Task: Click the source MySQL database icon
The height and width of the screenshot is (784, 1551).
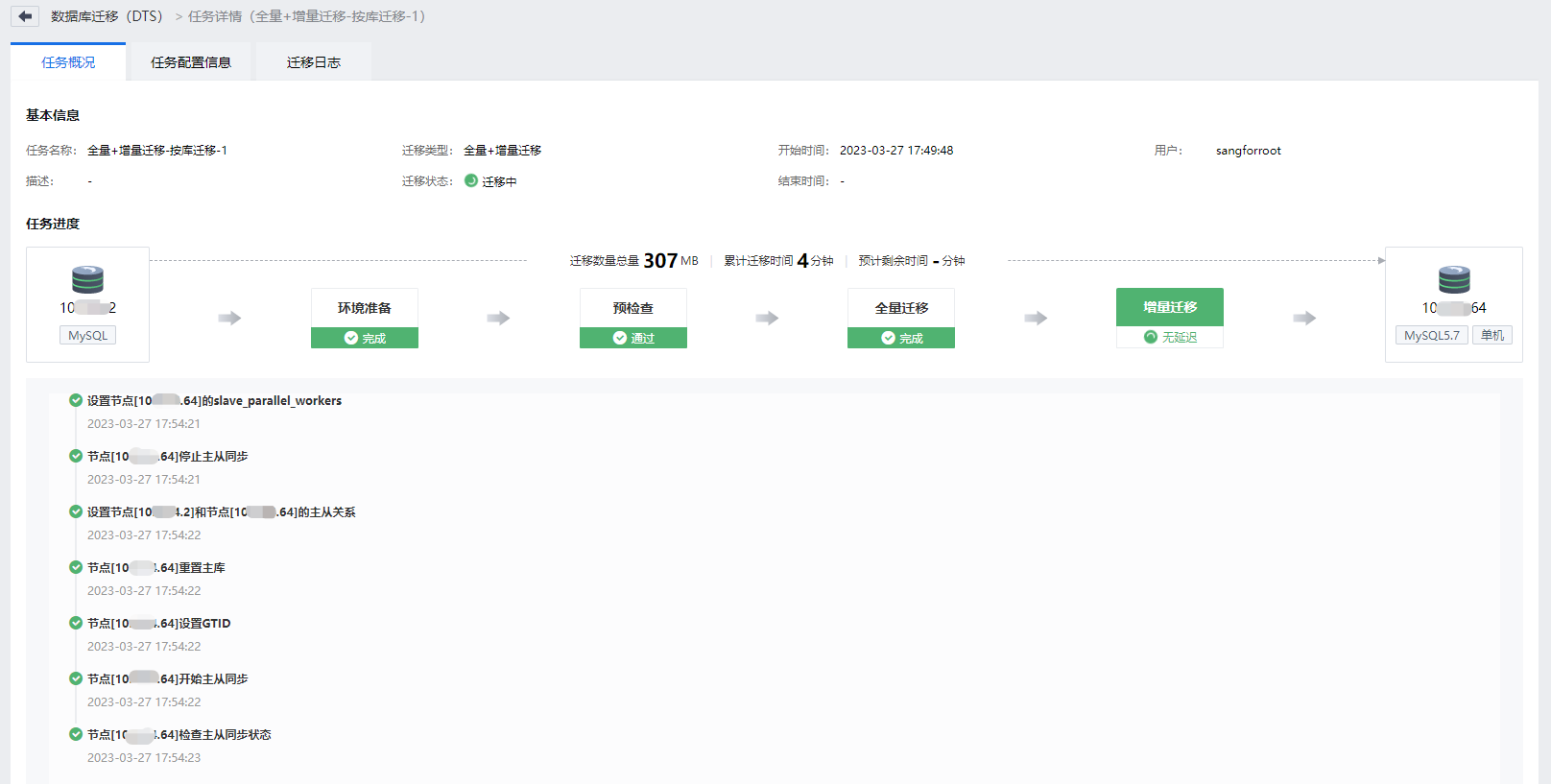Action: click(x=87, y=279)
